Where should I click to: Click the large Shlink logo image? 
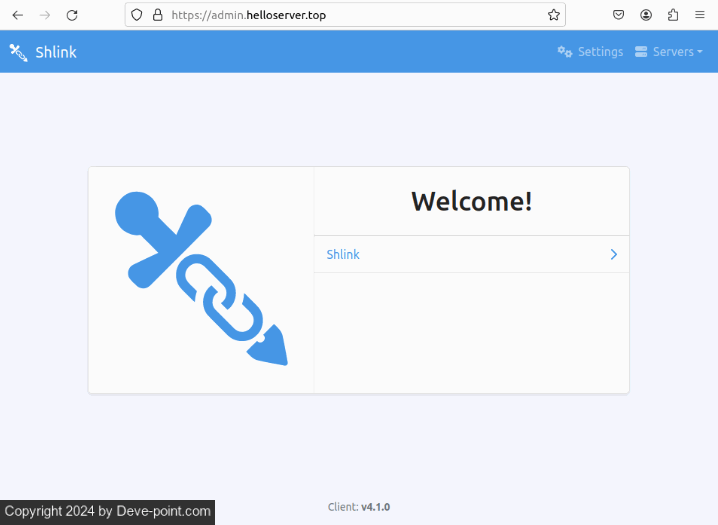[x=201, y=279]
